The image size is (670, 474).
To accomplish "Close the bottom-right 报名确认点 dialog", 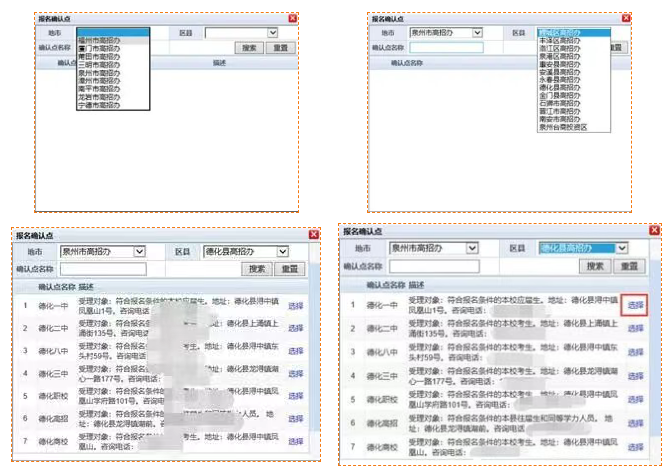I will coord(654,230).
